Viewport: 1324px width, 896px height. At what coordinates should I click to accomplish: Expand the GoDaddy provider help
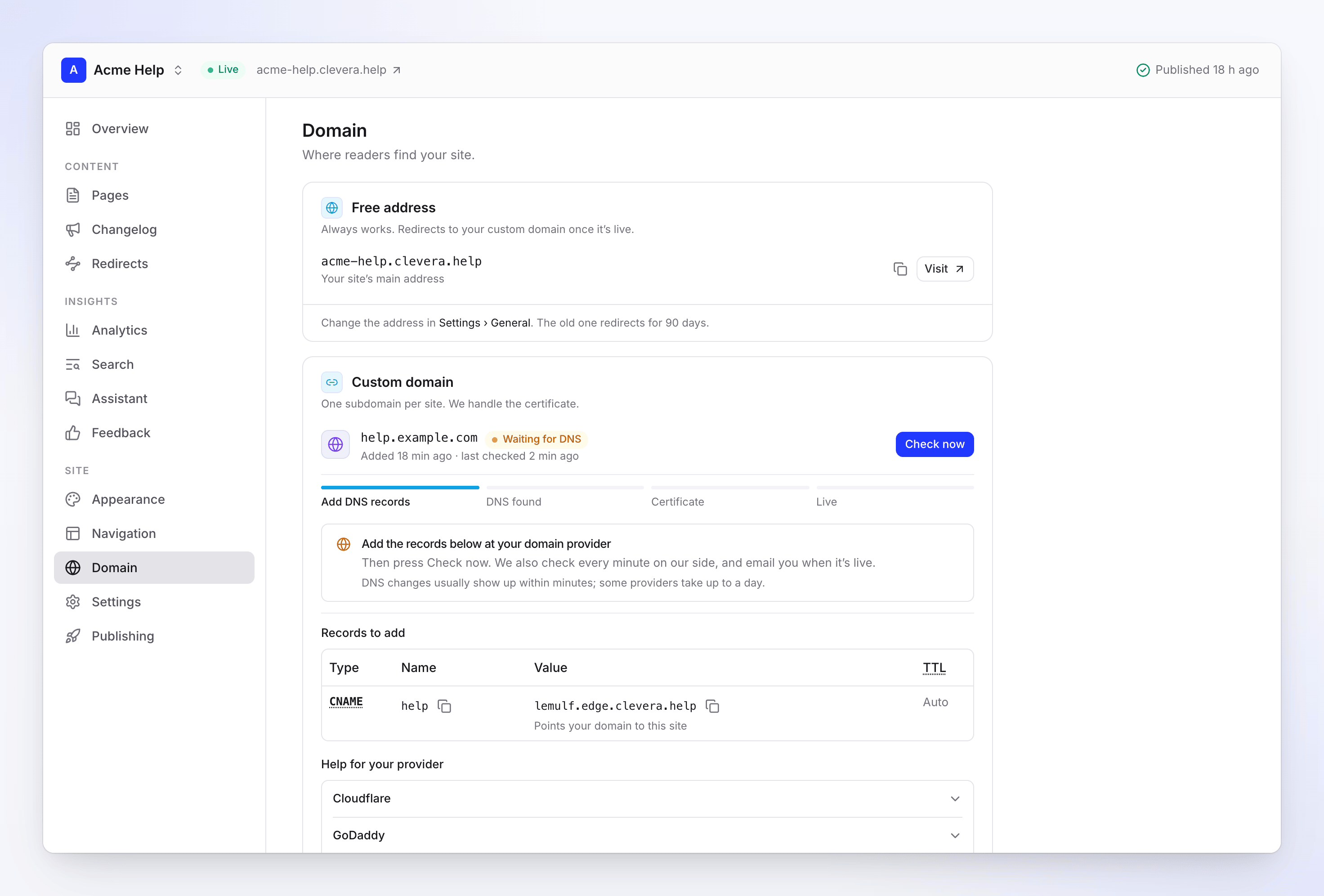(x=647, y=836)
